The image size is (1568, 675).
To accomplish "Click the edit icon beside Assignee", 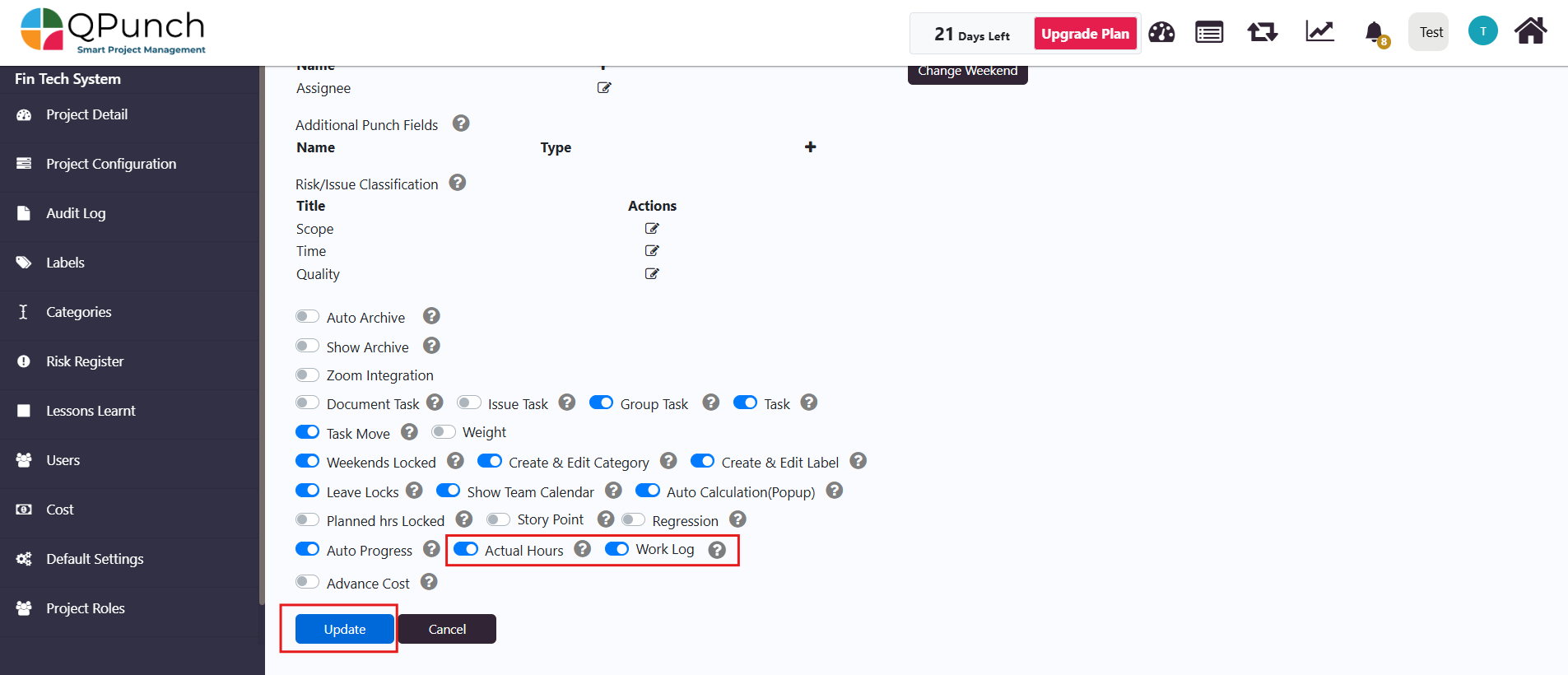I will click(x=604, y=88).
